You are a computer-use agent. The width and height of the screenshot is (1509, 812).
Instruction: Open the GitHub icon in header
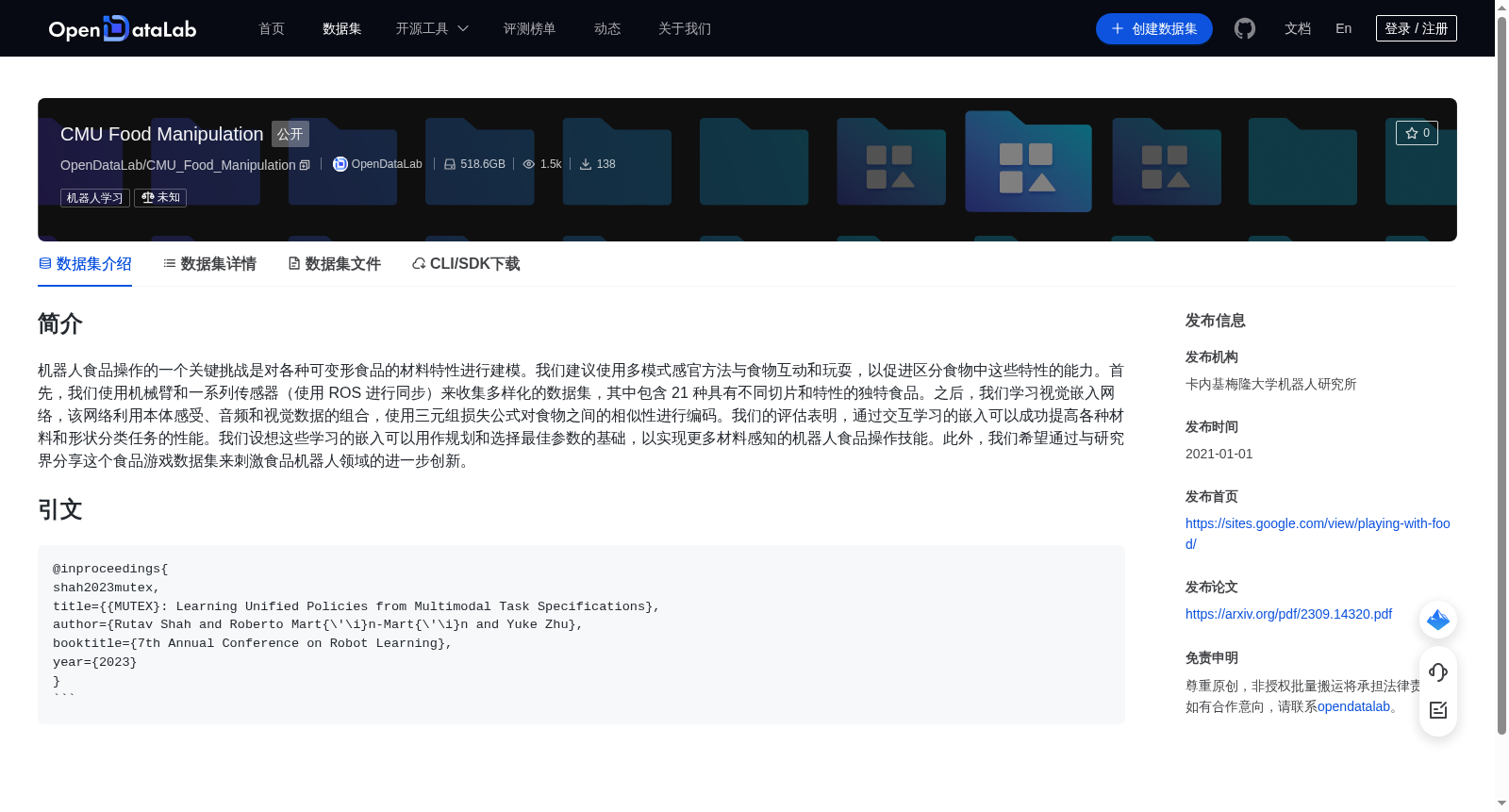(1245, 28)
